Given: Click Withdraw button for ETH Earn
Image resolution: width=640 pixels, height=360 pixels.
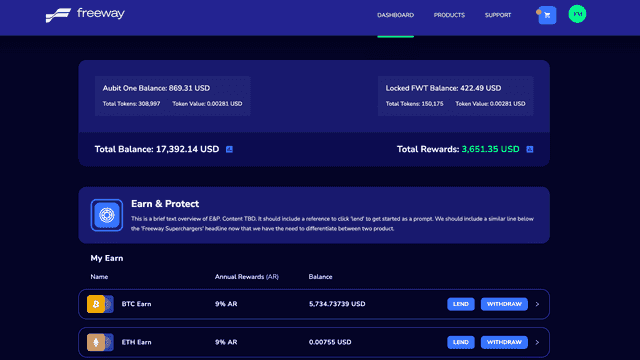Looking at the screenshot, I should pos(504,342).
